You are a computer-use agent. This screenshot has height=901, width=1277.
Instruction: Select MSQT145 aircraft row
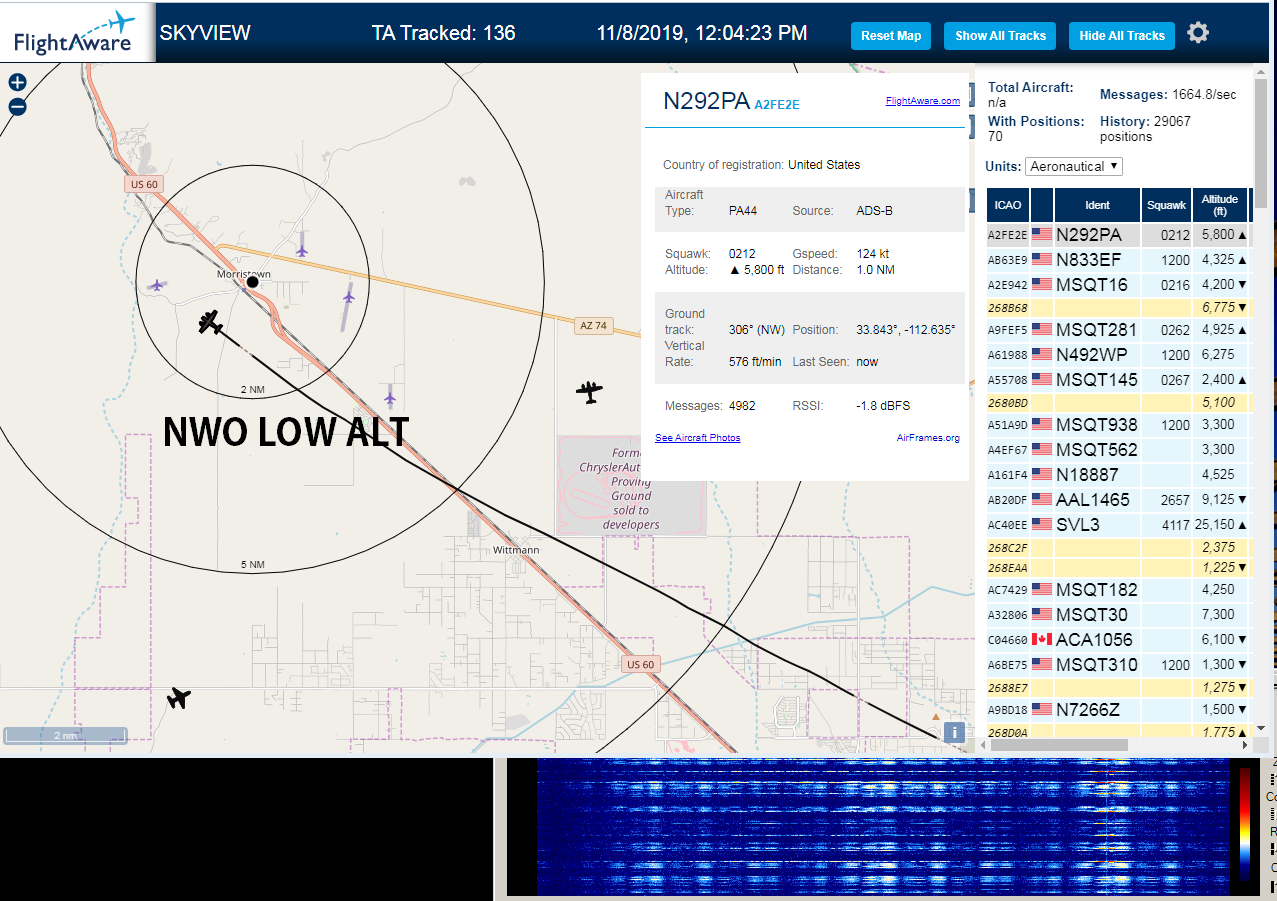[1117, 379]
